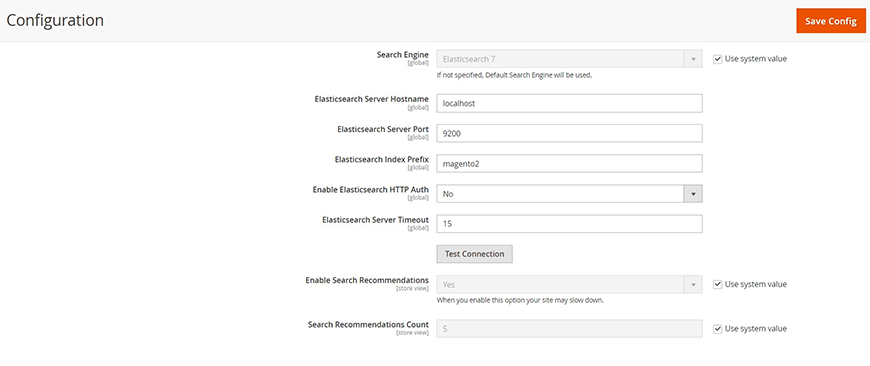Click the Elasticsearch Server Hostname field
Image resolution: width=870 pixels, height=366 pixels.
(x=569, y=103)
